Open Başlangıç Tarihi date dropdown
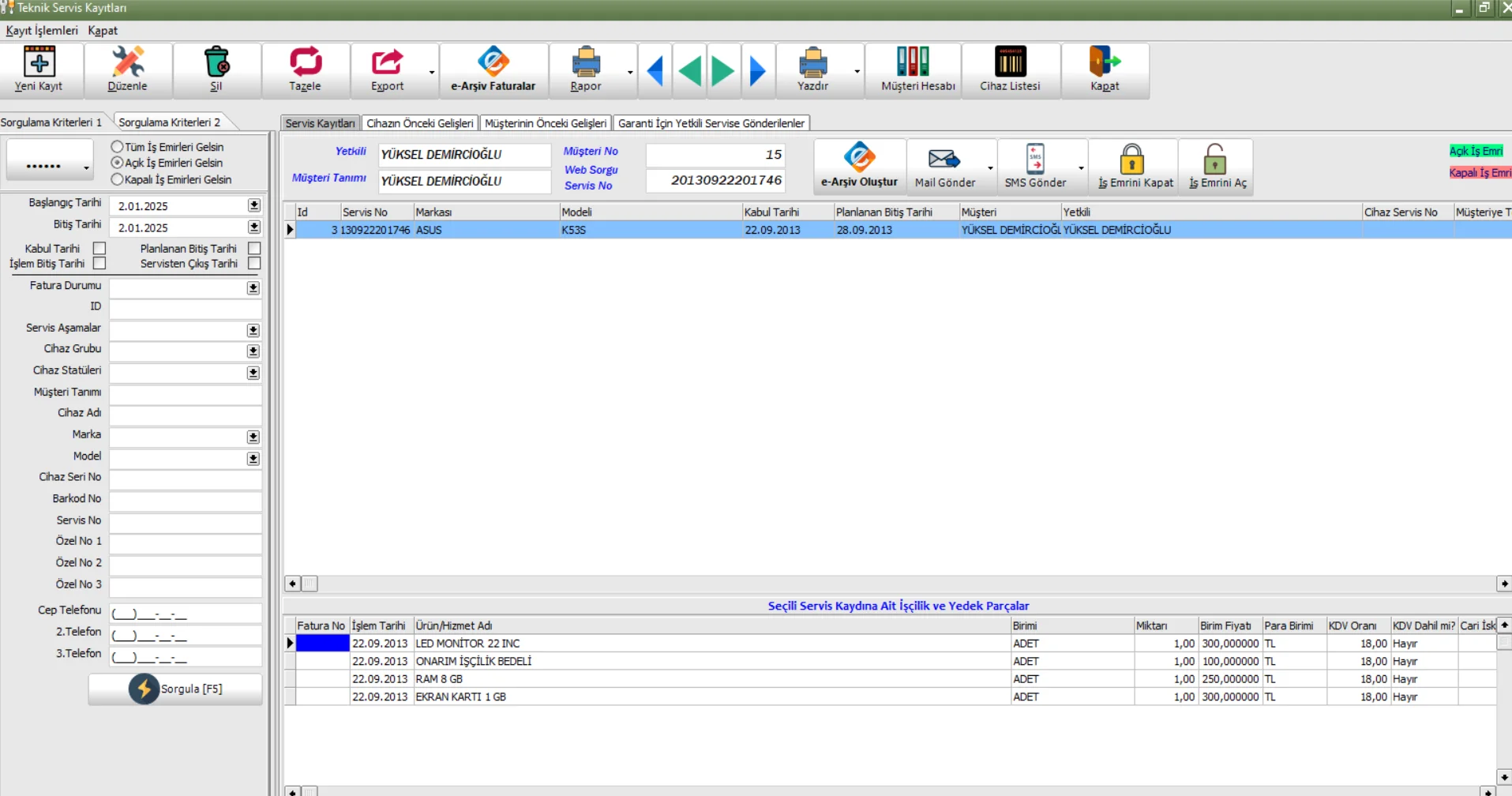The width and height of the screenshot is (1512, 796). point(254,205)
